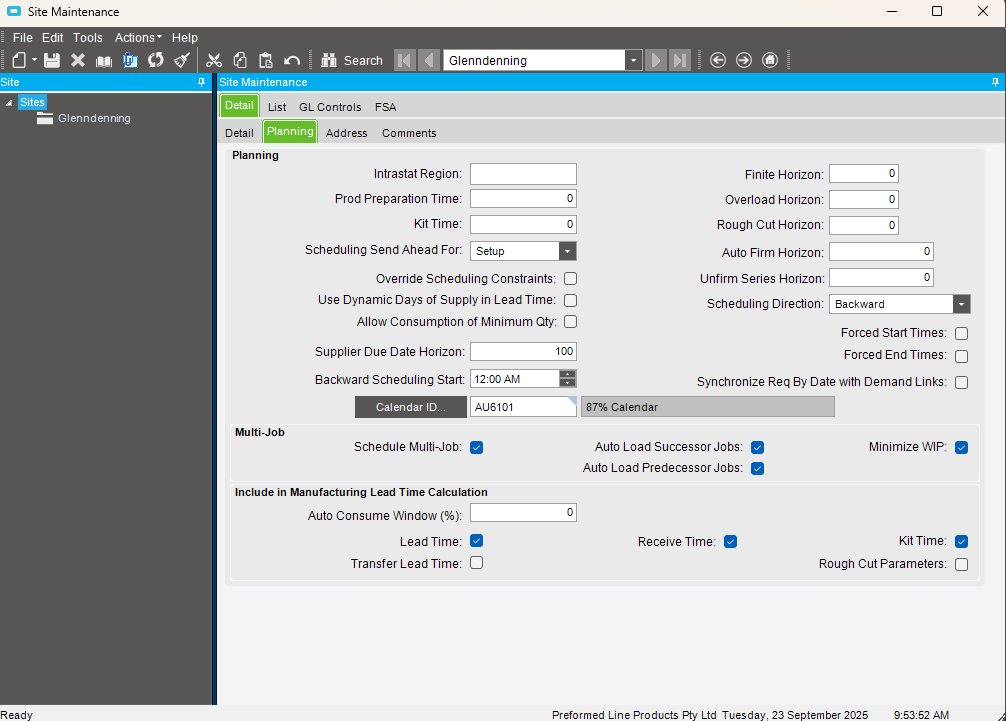Open the Actions menu
The image size is (1006, 721).
point(138,37)
